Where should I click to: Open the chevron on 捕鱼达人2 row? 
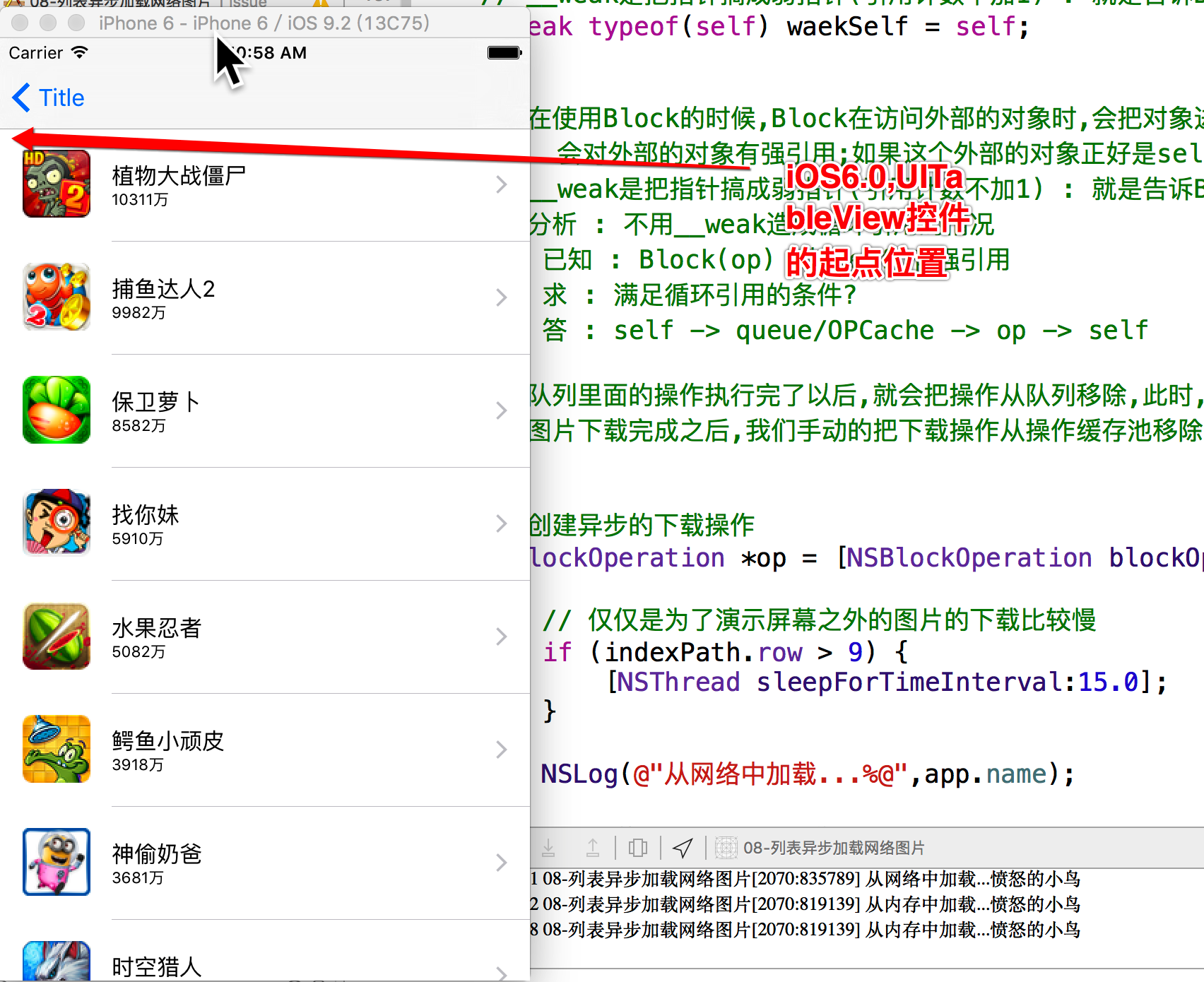click(502, 297)
